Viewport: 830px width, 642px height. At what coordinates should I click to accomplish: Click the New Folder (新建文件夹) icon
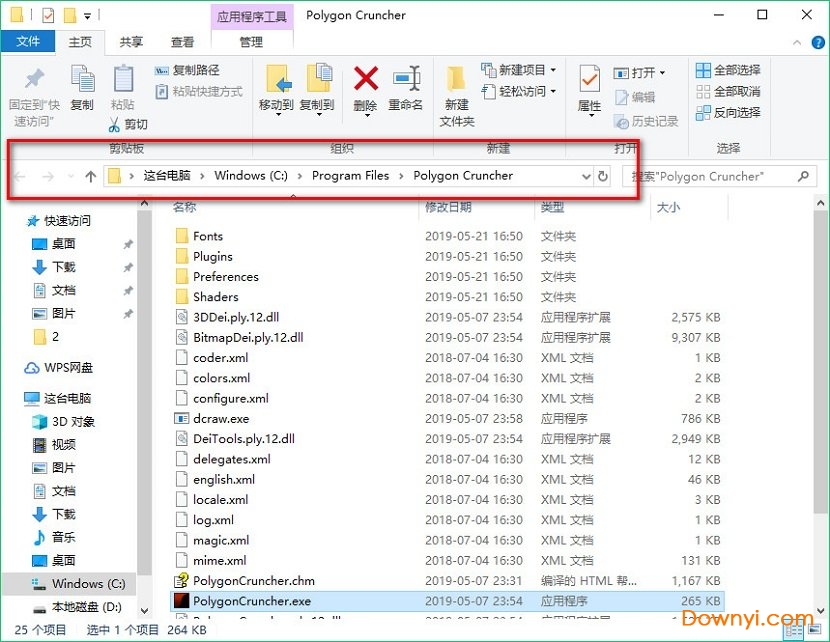pyautogui.click(x=457, y=82)
